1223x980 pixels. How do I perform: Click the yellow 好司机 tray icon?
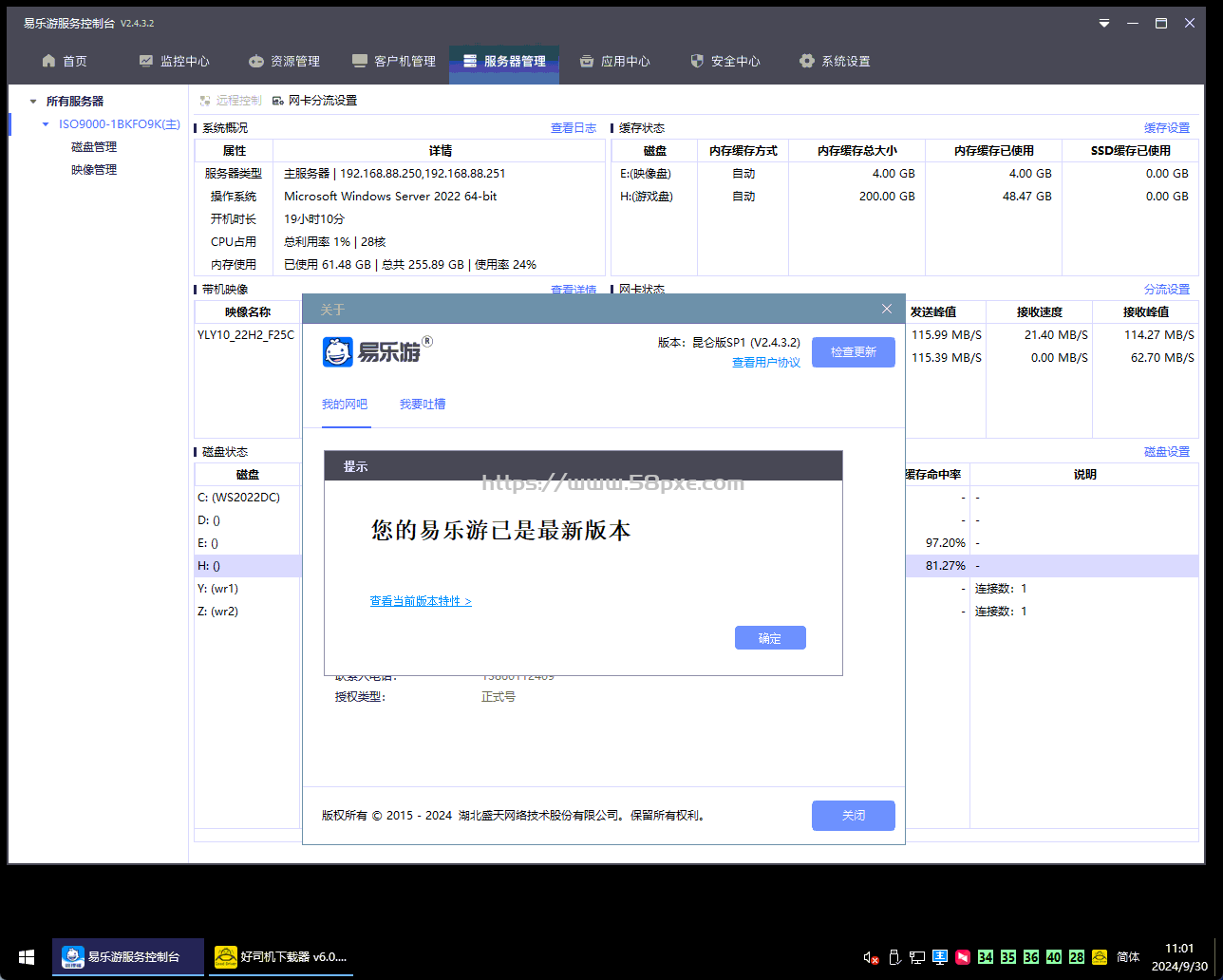[x=1100, y=957]
